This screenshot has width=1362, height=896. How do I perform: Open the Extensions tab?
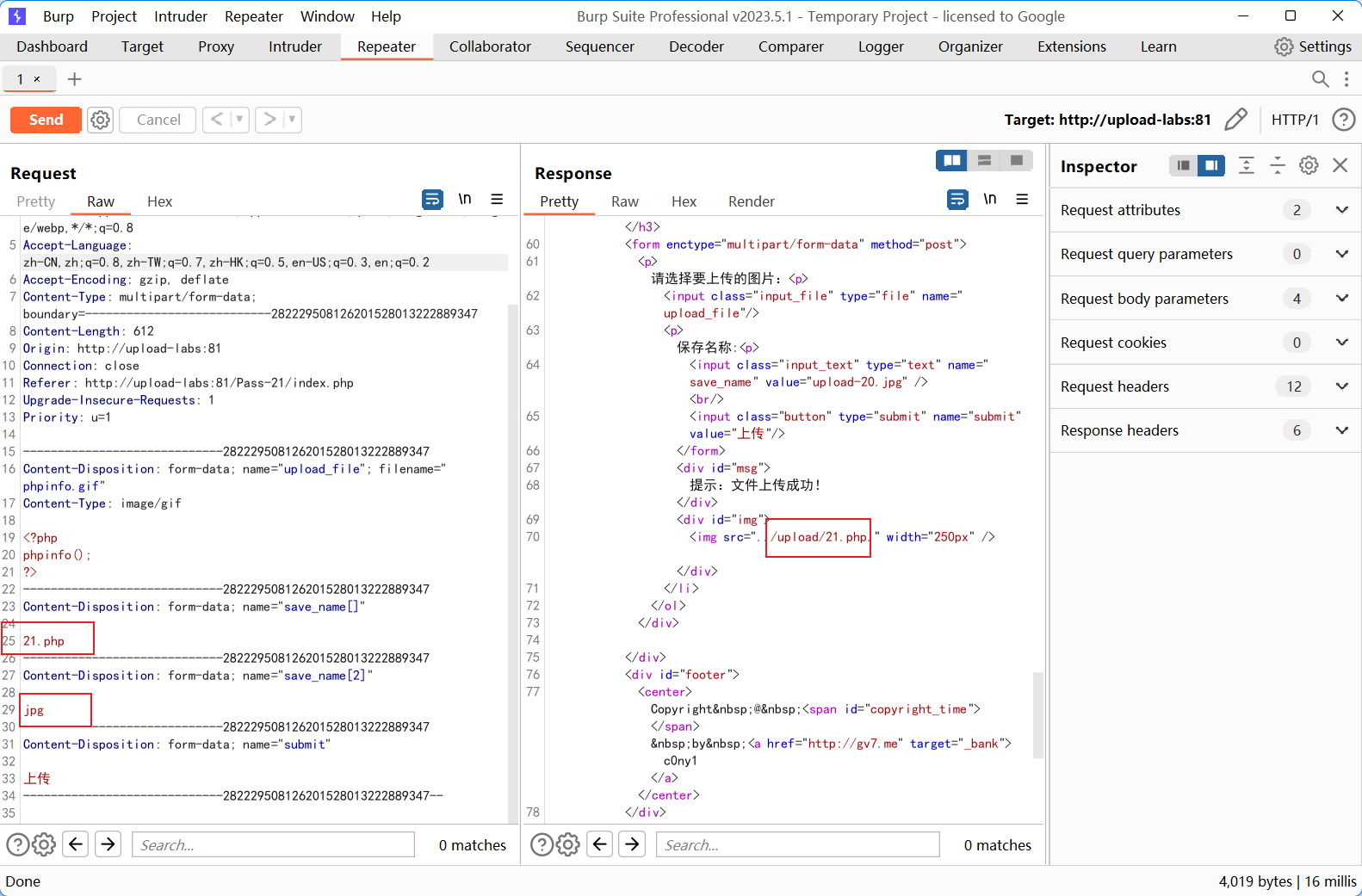(1072, 46)
